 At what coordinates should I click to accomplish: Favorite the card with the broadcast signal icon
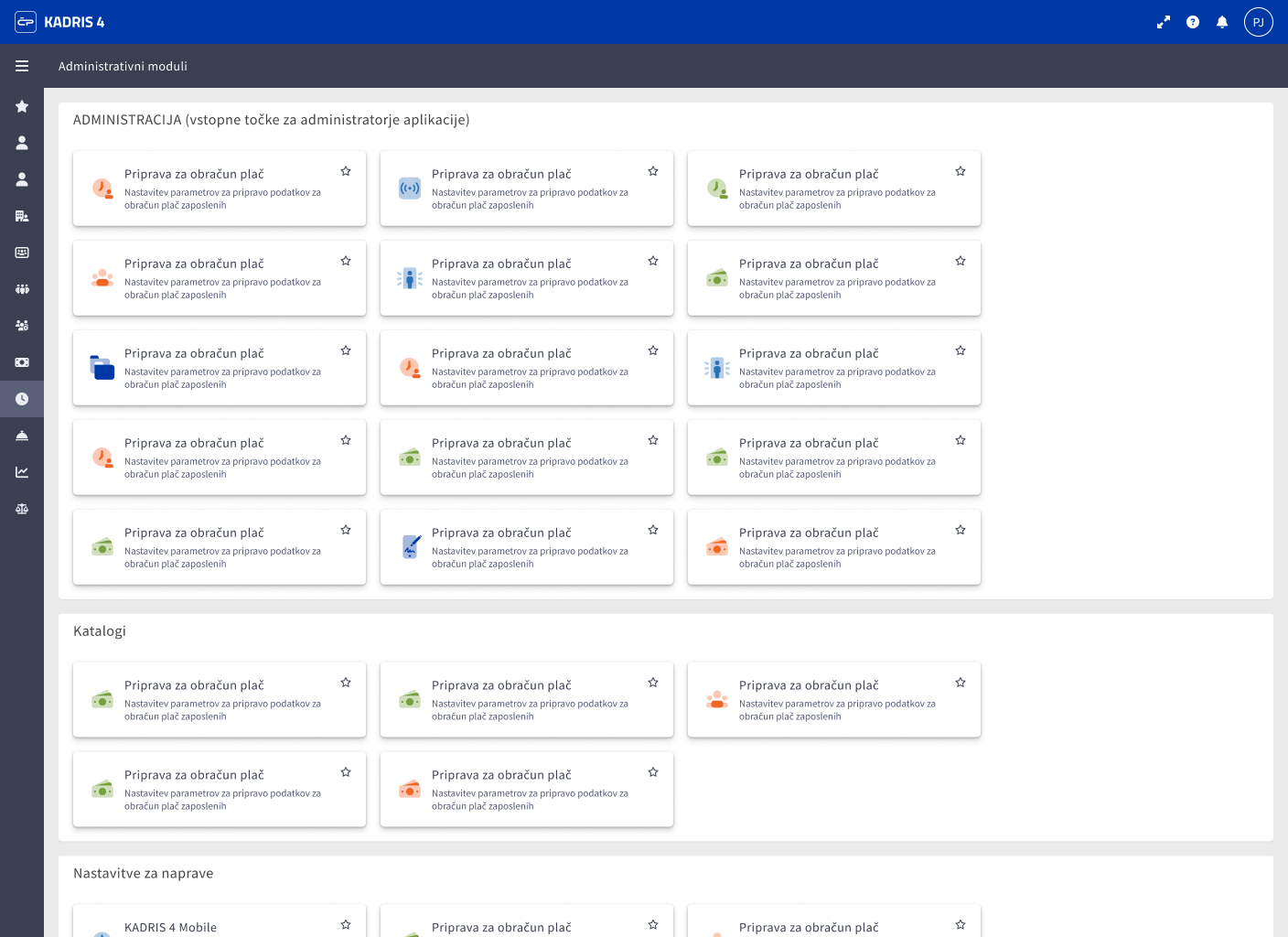click(653, 171)
